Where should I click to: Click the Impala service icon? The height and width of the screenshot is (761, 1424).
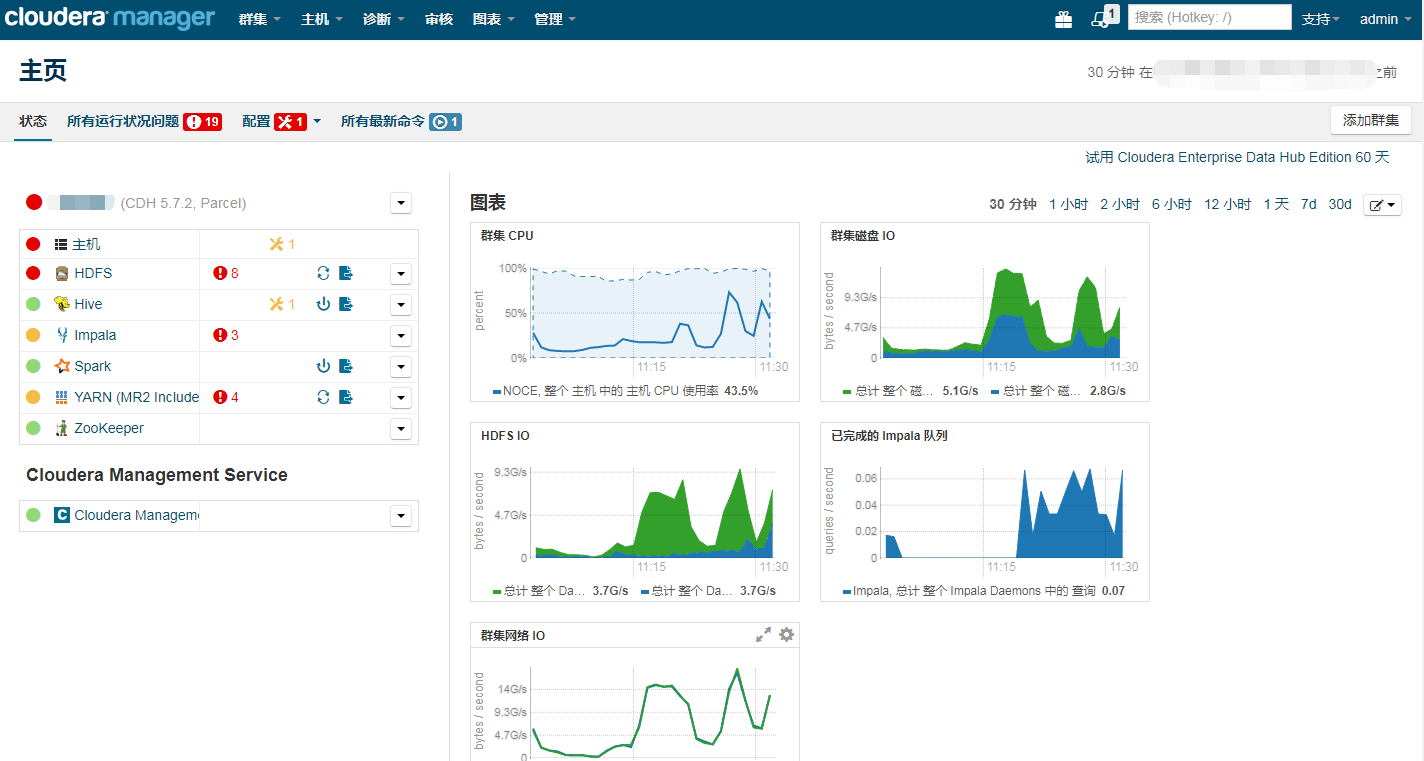click(62, 335)
